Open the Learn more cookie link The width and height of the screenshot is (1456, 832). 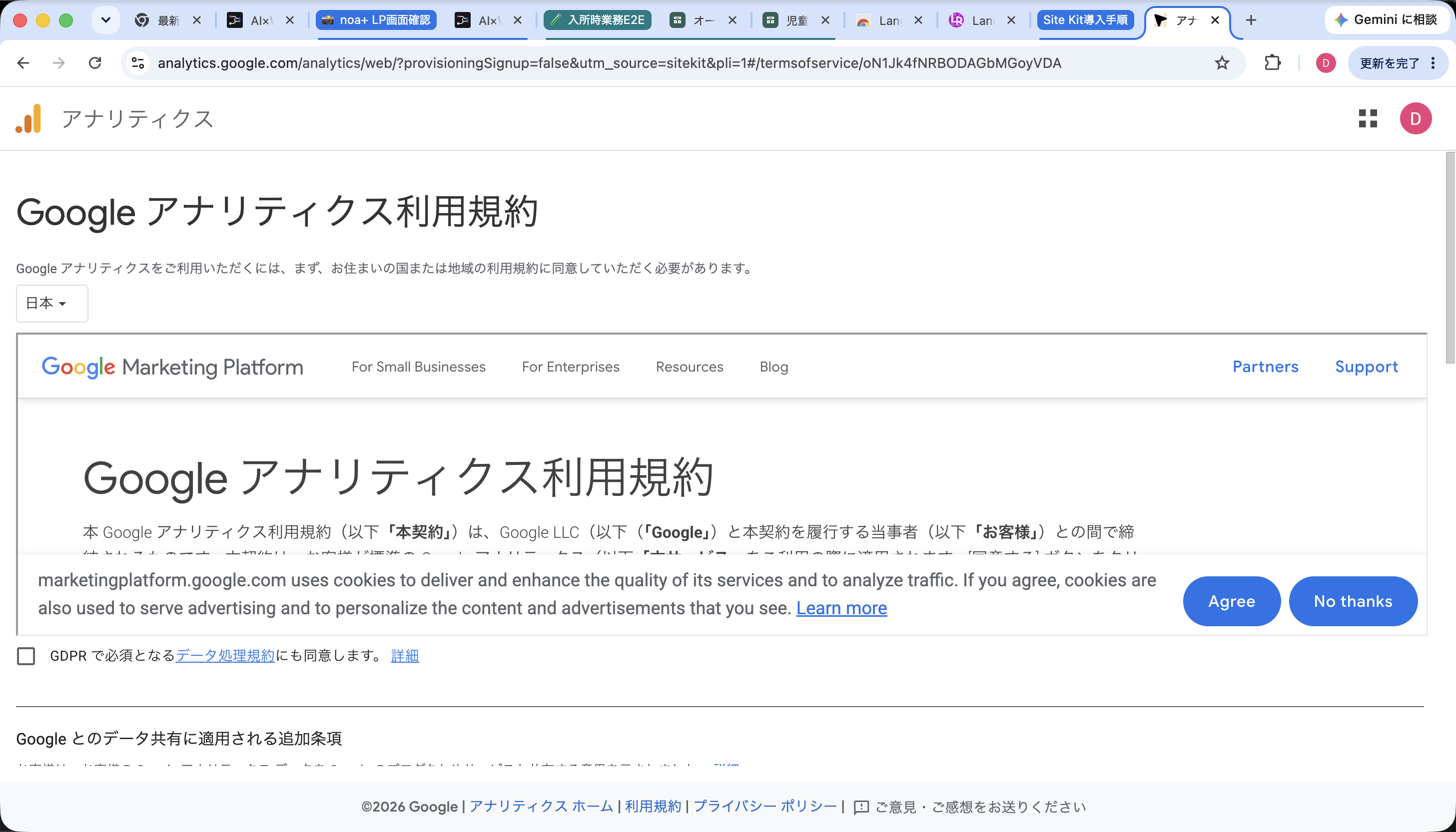tap(841, 609)
